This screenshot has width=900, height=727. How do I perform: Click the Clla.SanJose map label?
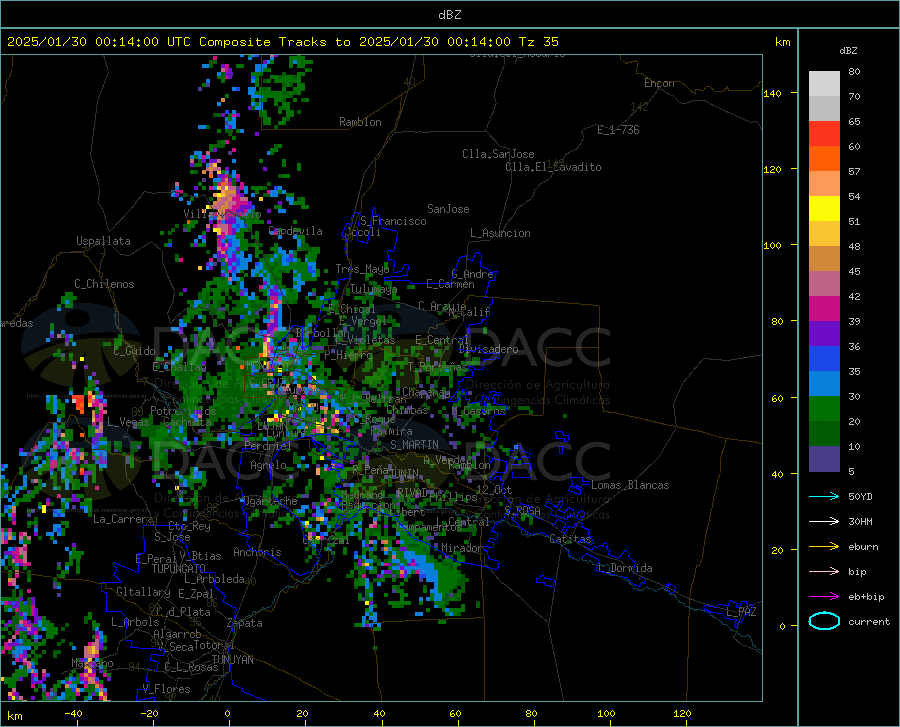point(498,154)
